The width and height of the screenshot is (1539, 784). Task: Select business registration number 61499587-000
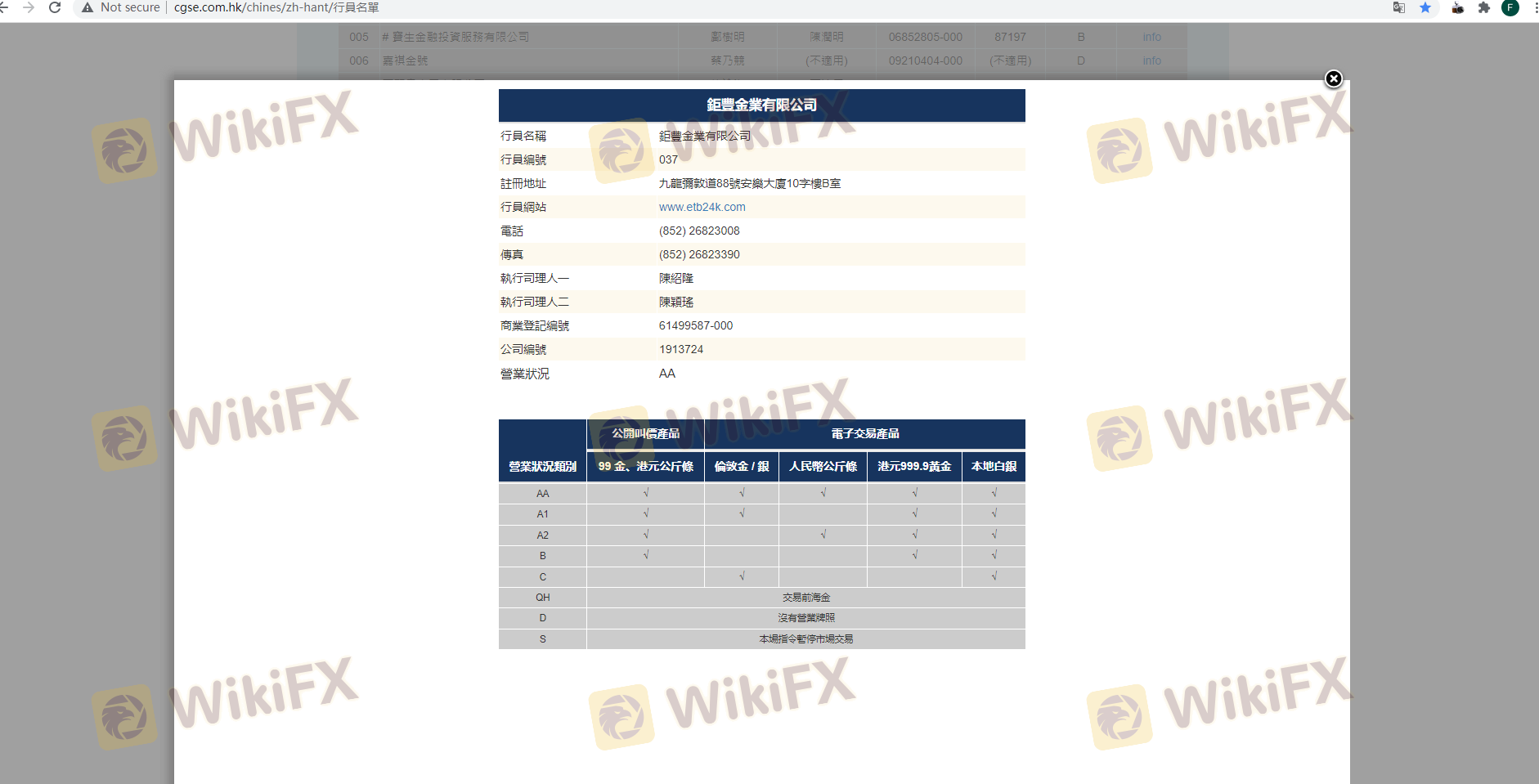[x=696, y=325]
